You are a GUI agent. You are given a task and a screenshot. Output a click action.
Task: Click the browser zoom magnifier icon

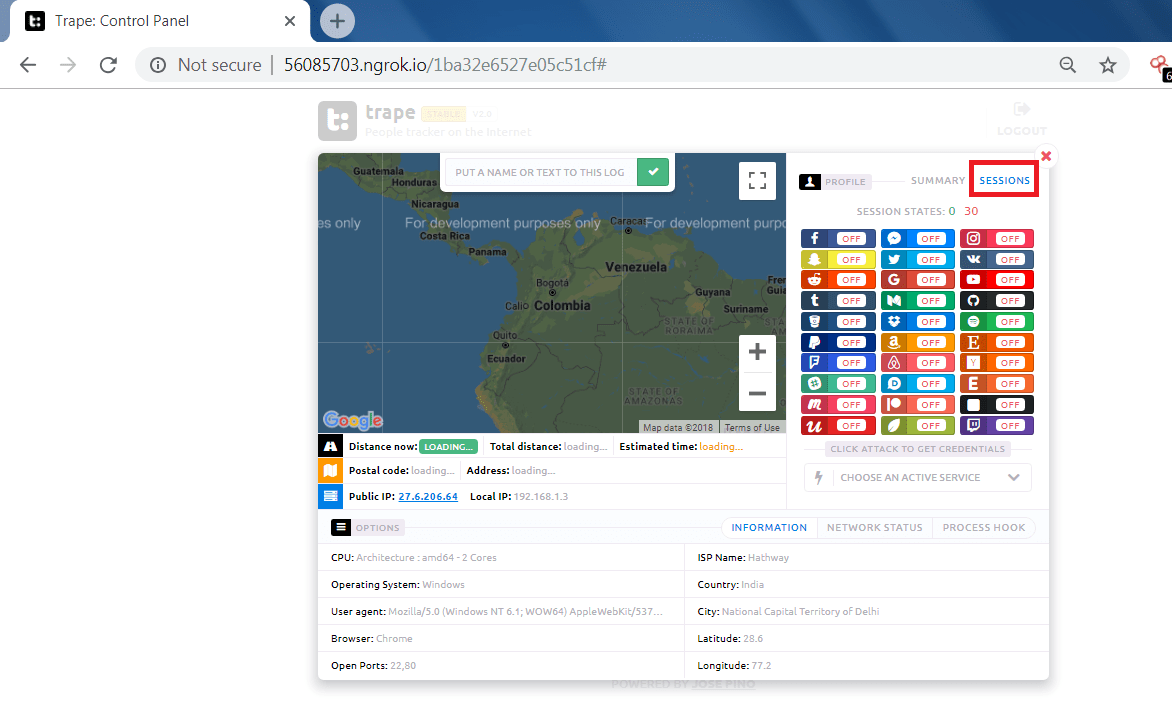tap(1067, 65)
